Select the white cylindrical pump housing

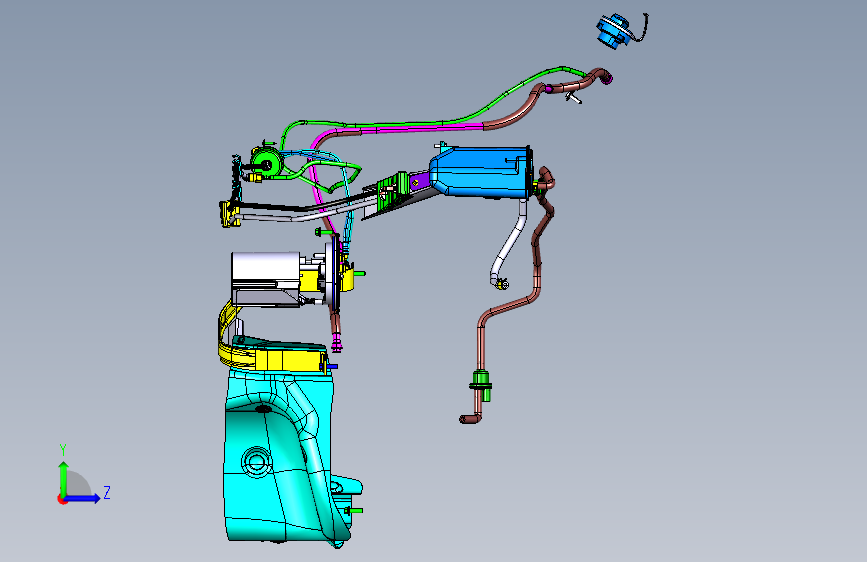point(265,278)
